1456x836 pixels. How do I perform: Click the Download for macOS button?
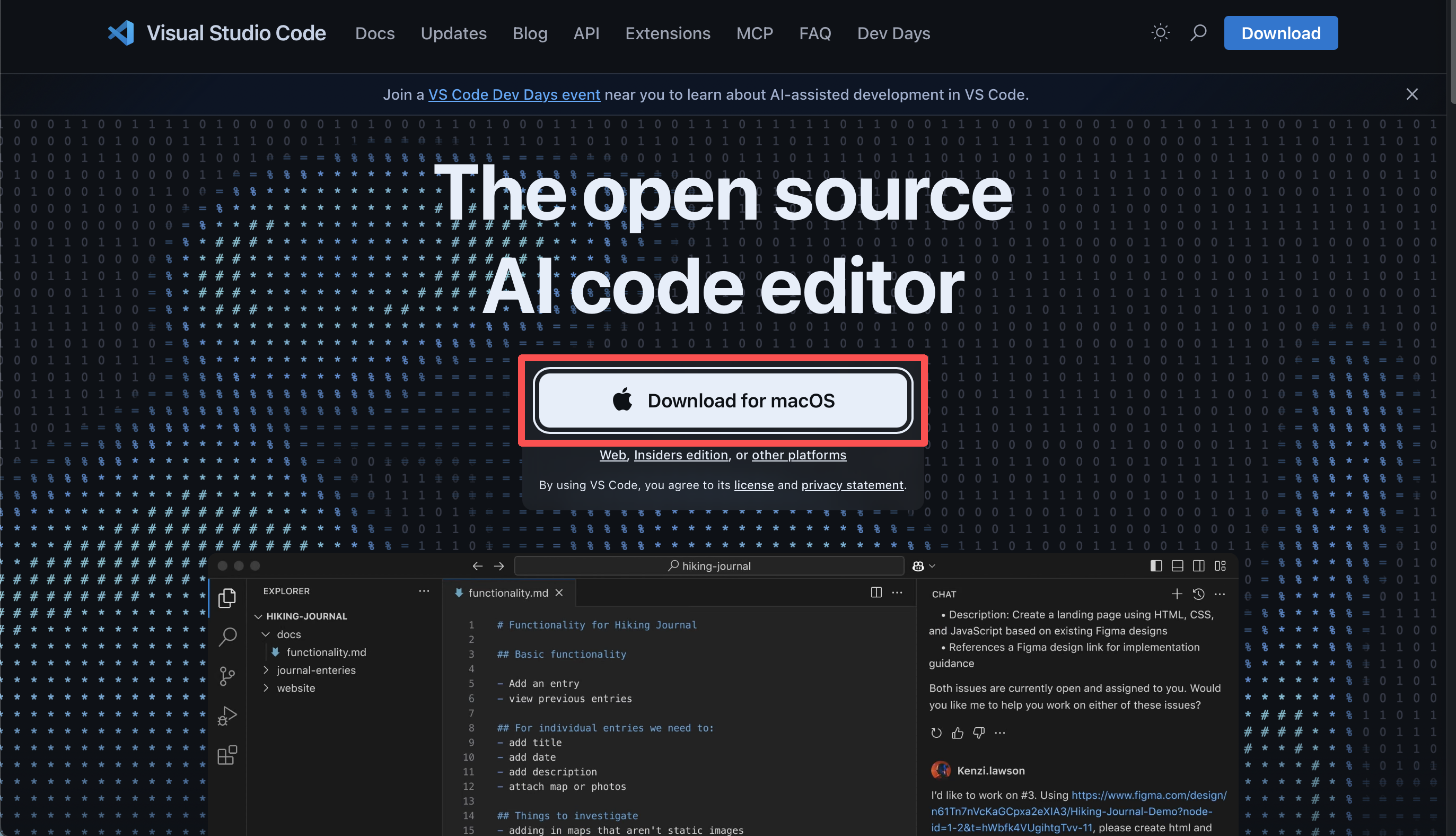pos(723,400)
